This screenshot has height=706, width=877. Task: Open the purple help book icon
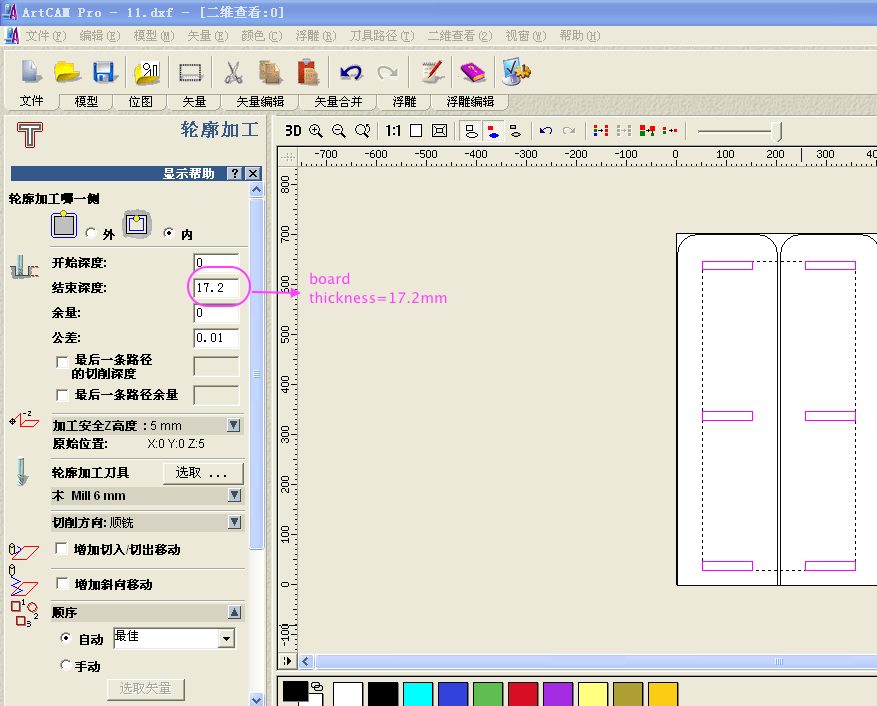click(473, 72)
